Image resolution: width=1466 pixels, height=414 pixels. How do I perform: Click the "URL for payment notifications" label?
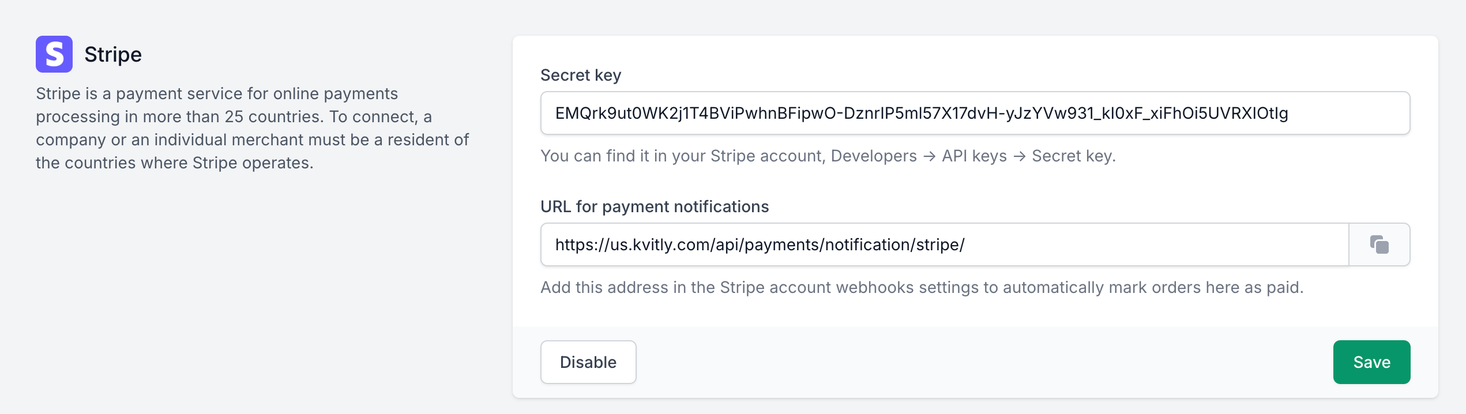click(654, 206)
